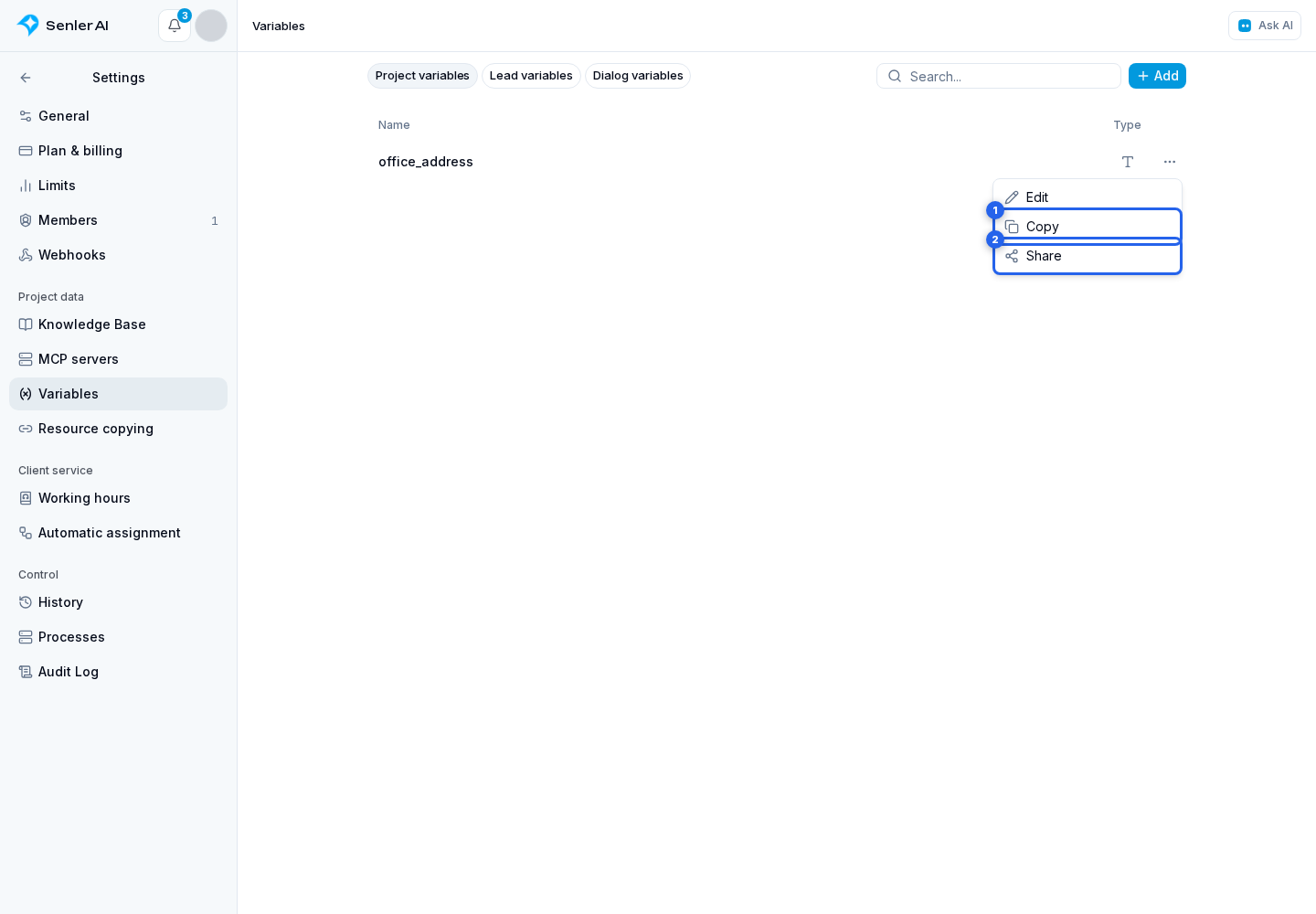Go to Limits settings

pos(118,186)
